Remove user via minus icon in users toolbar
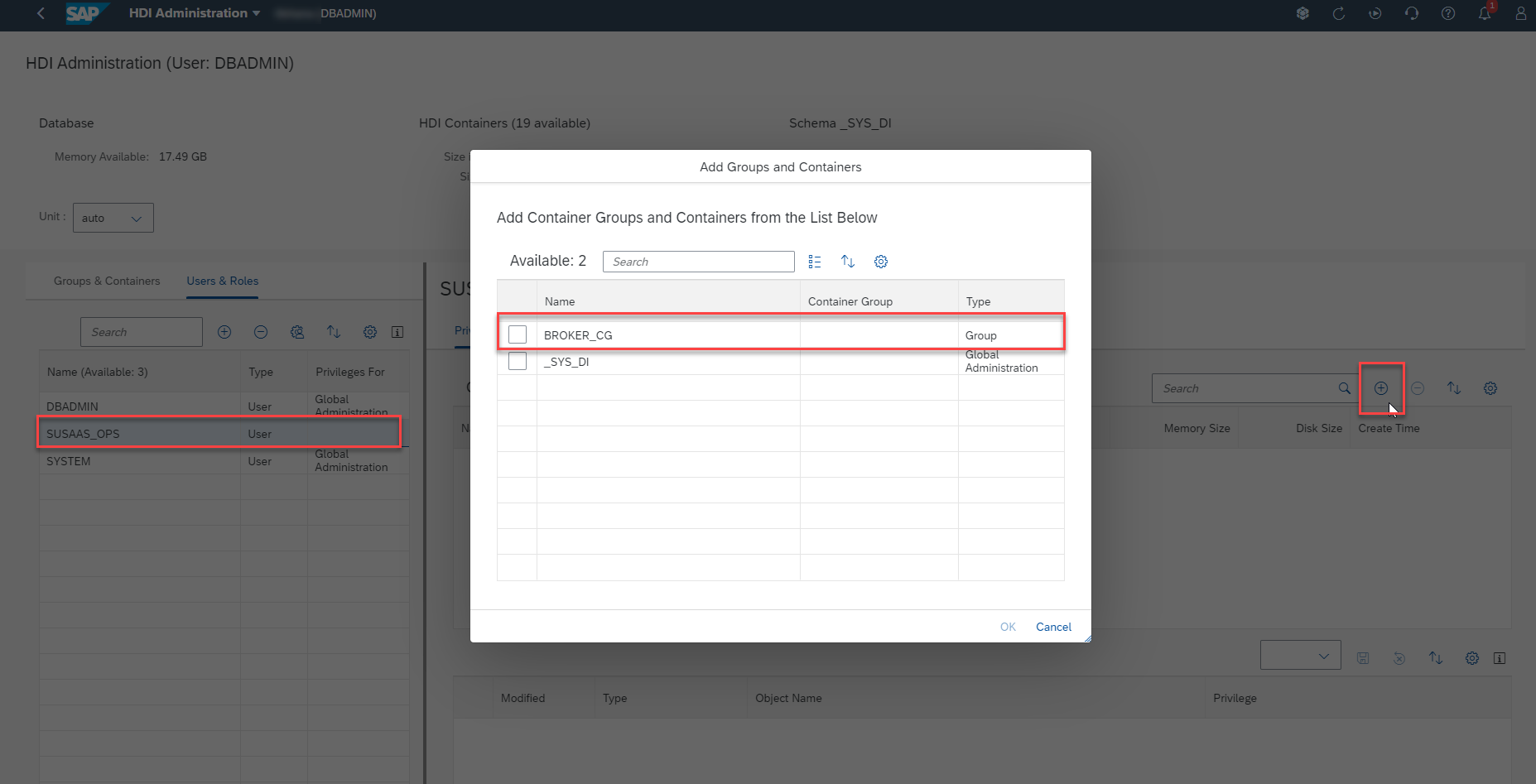This screenshot has width=1536, height=784. (x=261, y=332)
